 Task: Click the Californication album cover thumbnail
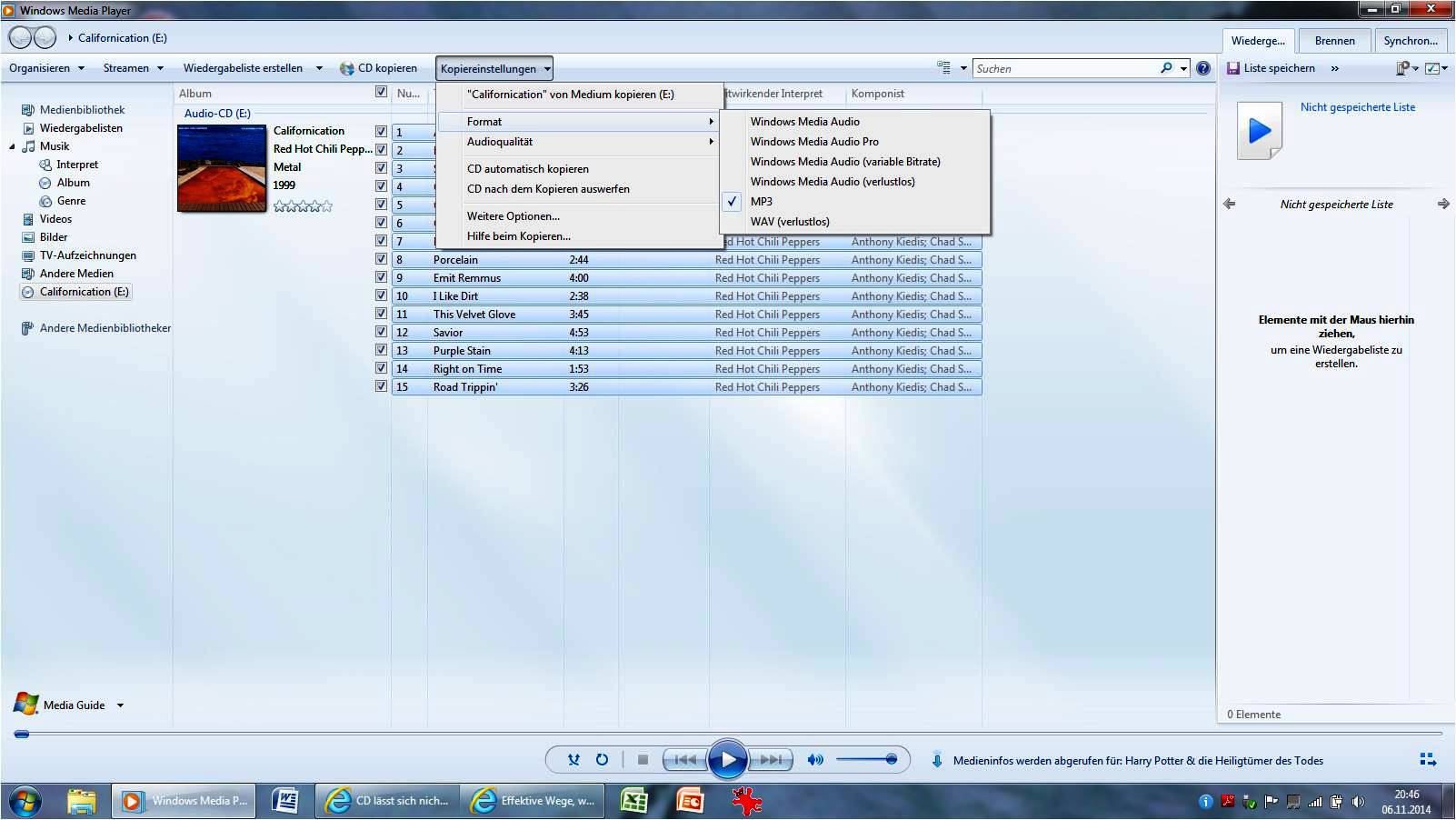(221, 168)
